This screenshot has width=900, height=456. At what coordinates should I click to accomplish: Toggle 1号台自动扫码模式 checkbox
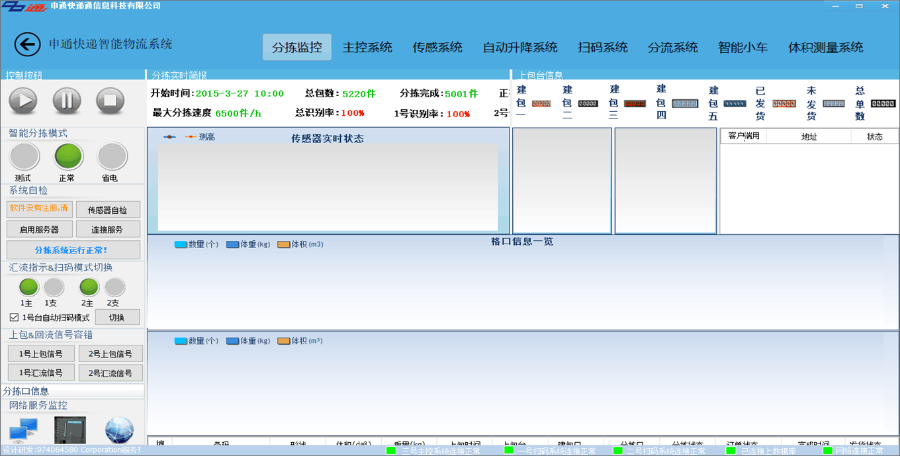coord(13,317)
